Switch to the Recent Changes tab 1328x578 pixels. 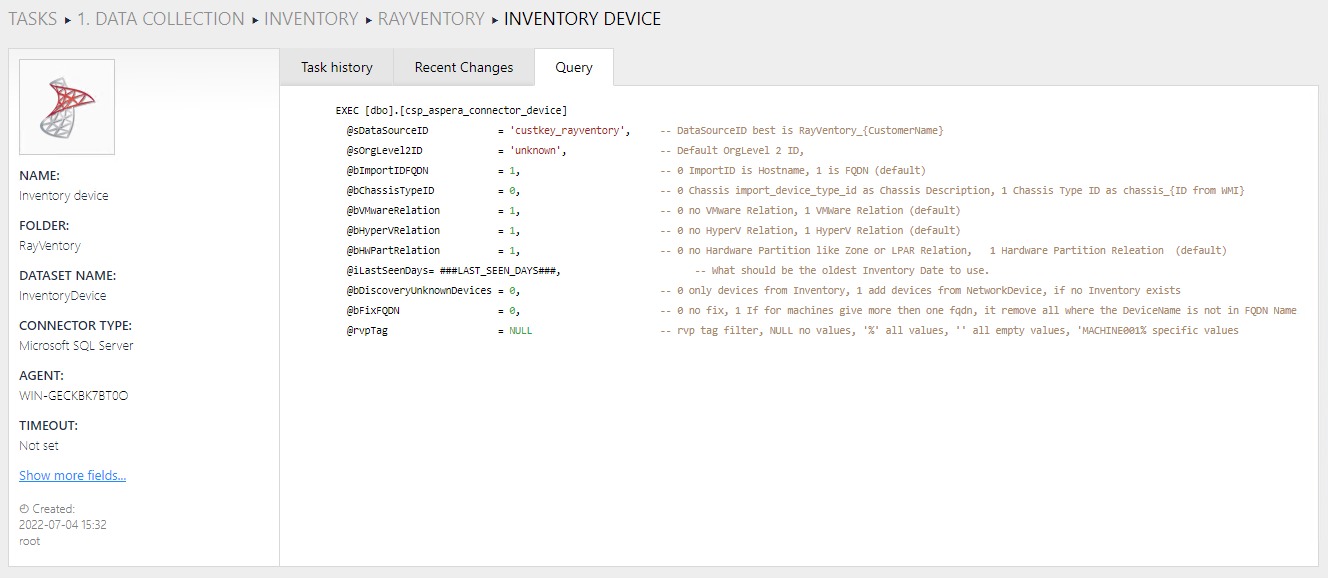464,67
